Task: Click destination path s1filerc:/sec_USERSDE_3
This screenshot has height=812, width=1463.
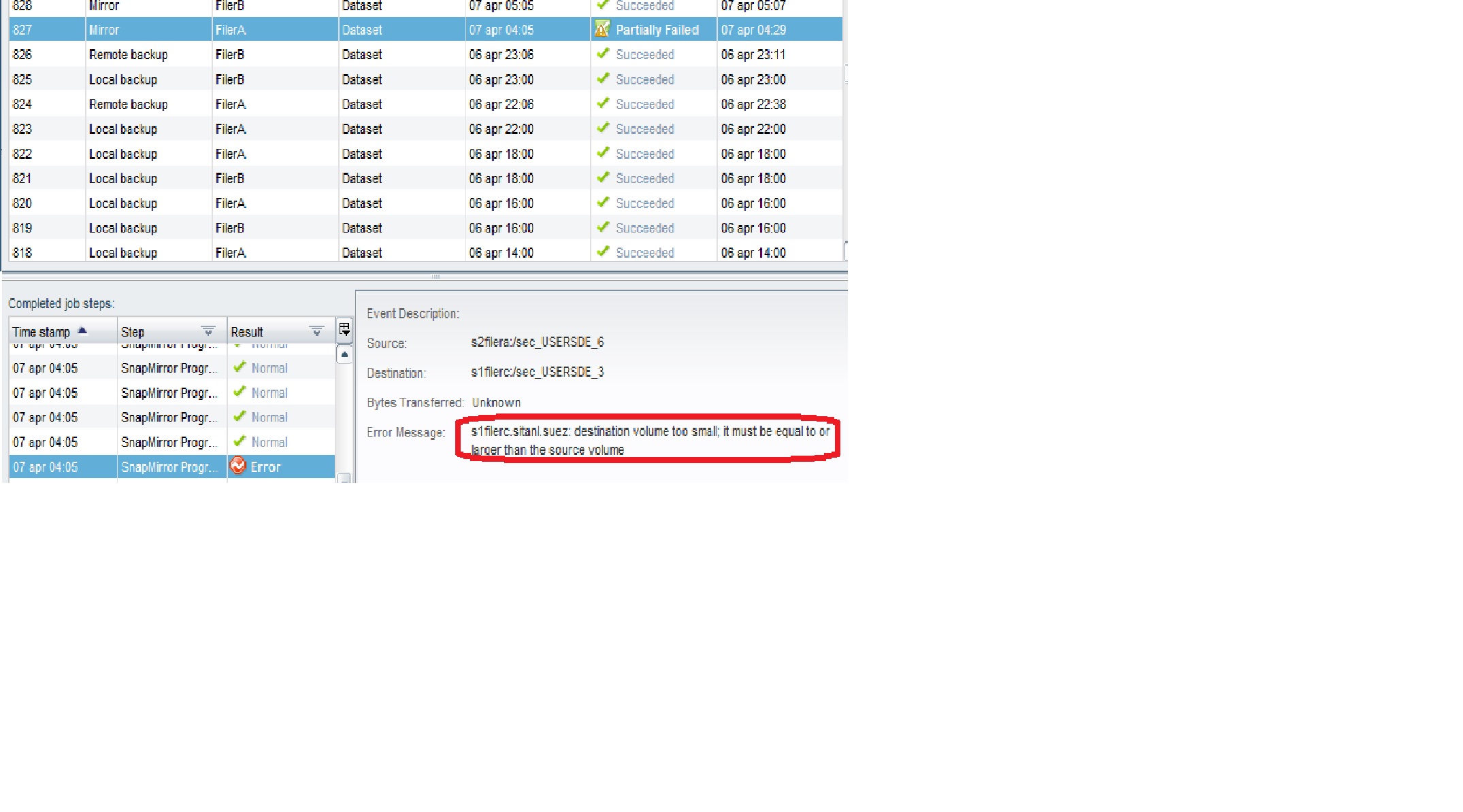Action: click(x=537, y=372)
